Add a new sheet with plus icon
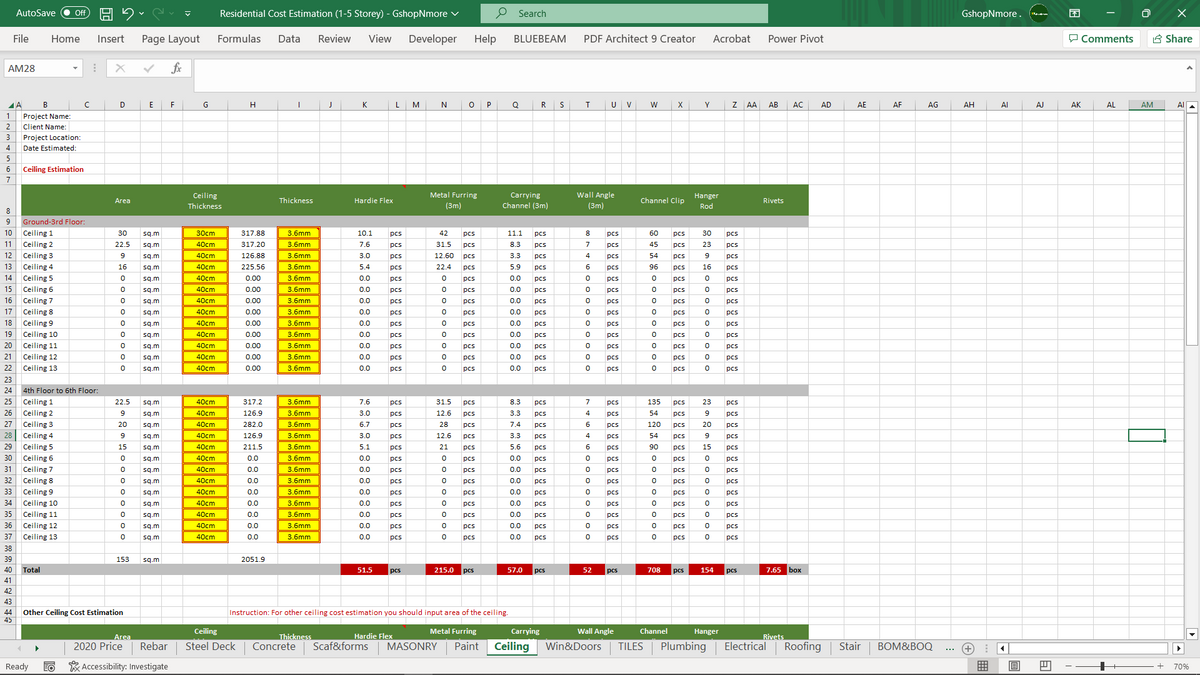The width and height of the screenshot is (1200, 675). [x=969, y=647]
